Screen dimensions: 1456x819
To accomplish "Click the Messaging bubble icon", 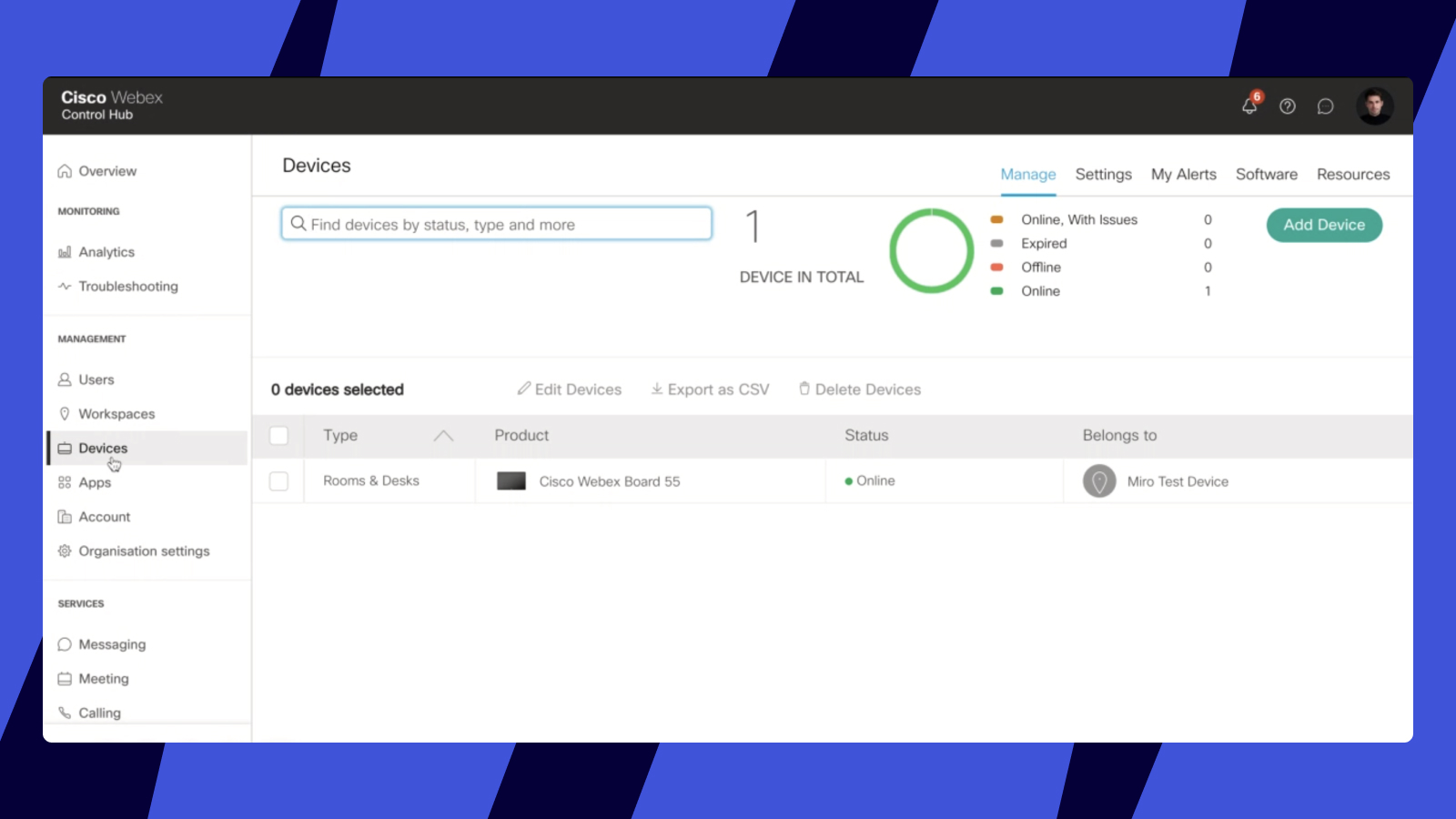I will [x=65, y=644].
